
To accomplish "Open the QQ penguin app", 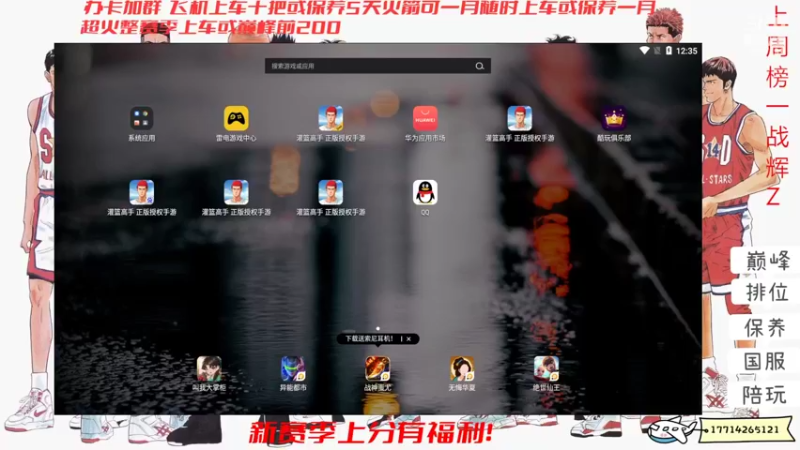I will point(425,192).
